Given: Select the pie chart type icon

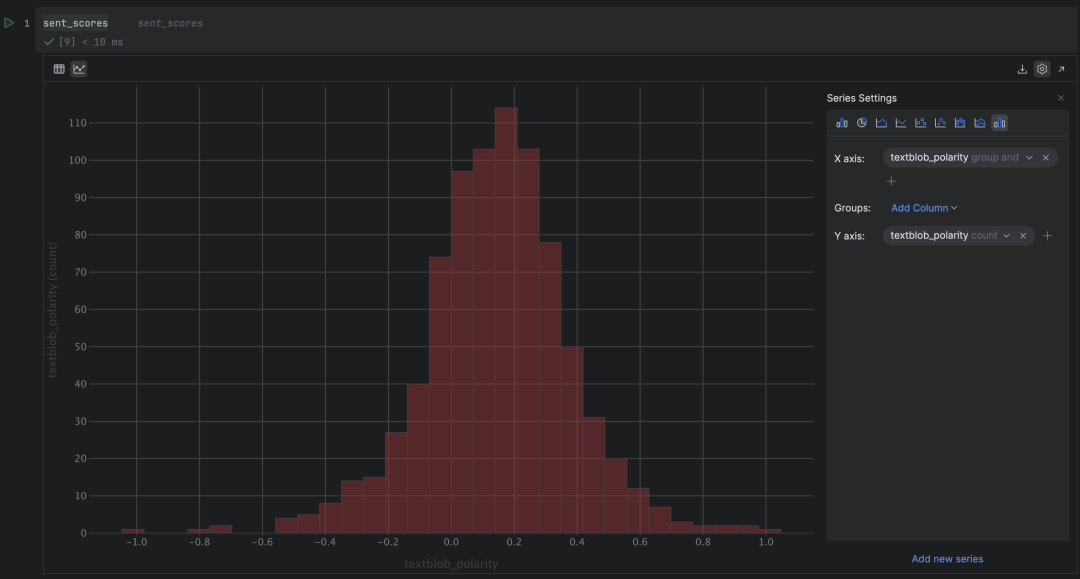Looking at the screenshot, I should 862,123.
